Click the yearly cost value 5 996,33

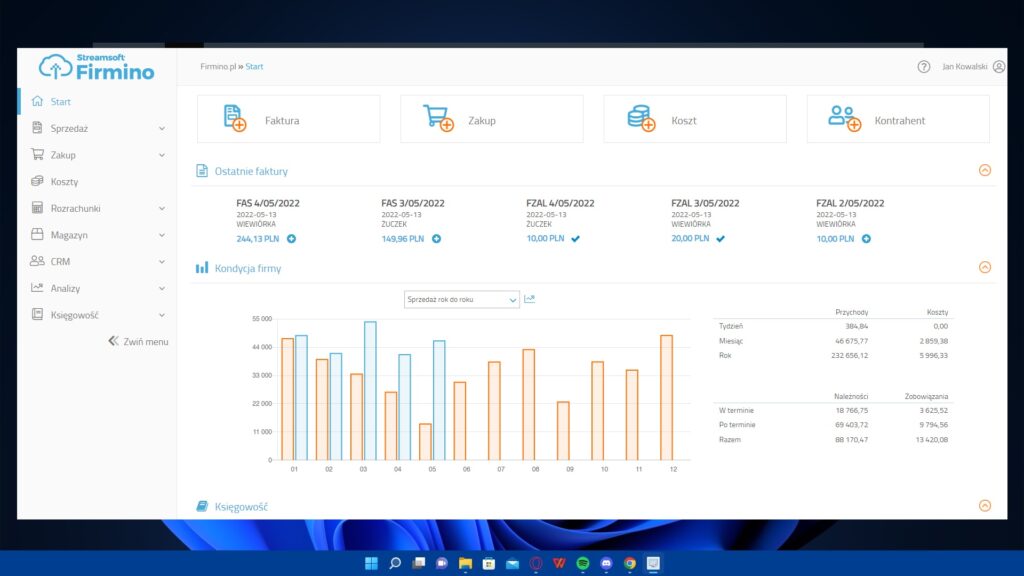pyautogui.click(x=934, y=356)
